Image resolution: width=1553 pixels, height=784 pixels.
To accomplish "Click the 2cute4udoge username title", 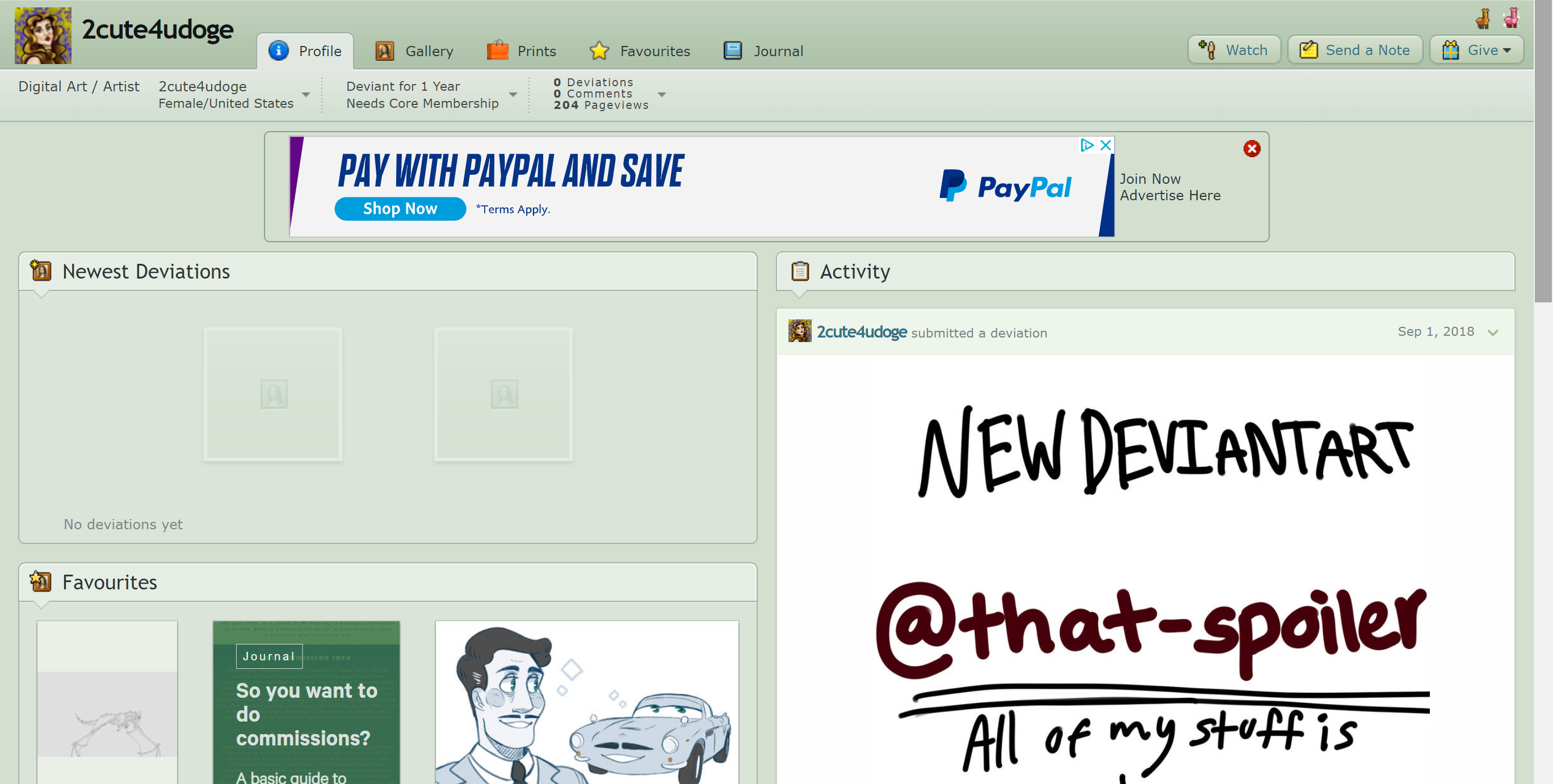I will pyautogui.click(x=157, y=29).
